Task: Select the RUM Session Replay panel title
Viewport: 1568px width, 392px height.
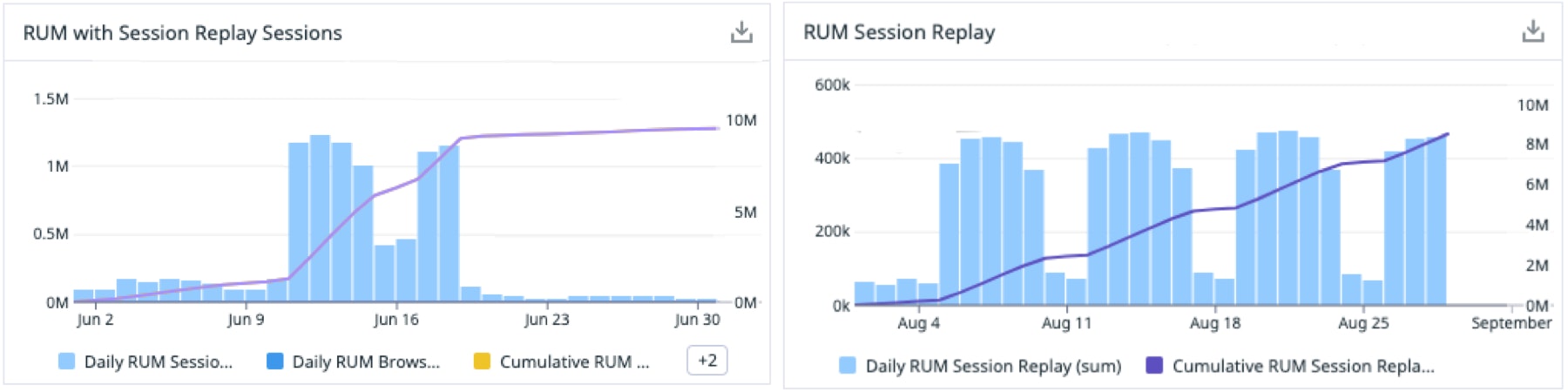Action: [x=898, y=32]
